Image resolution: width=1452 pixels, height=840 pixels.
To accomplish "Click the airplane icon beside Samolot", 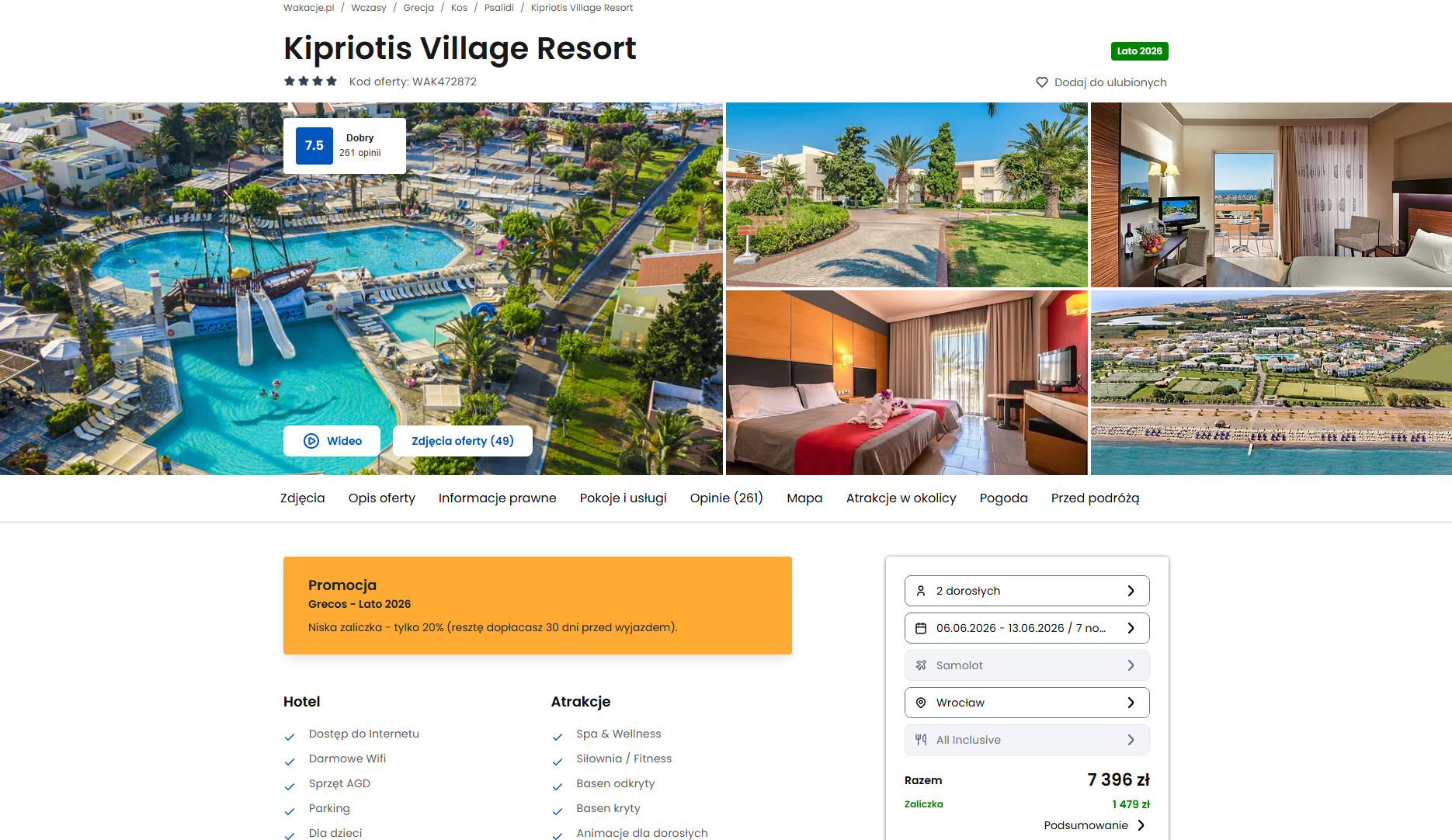I will tap(921, 665).
